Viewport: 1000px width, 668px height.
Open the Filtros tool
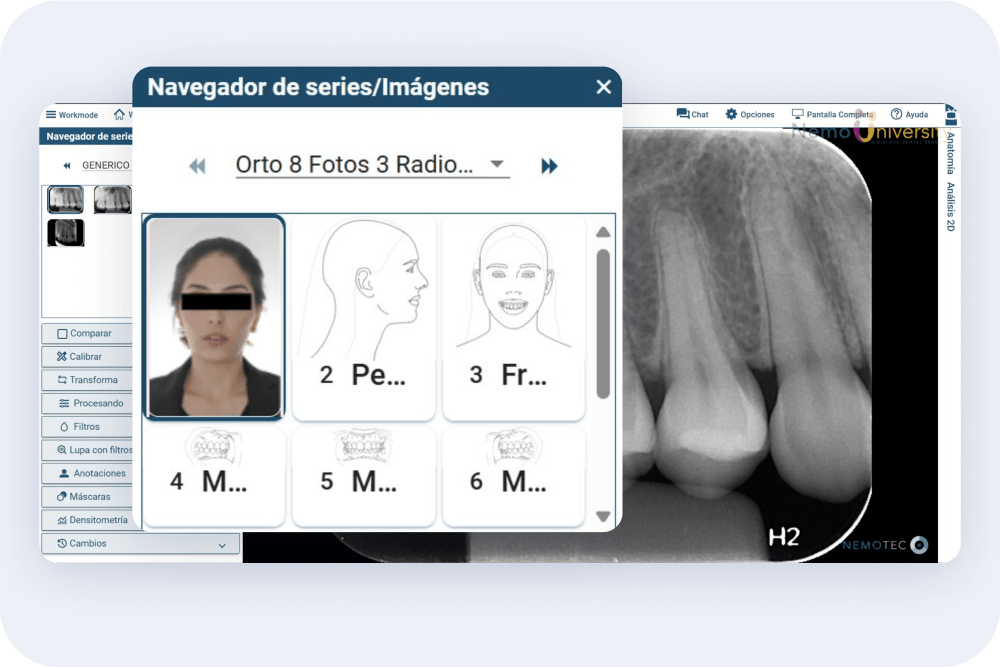tap(87, 426)
